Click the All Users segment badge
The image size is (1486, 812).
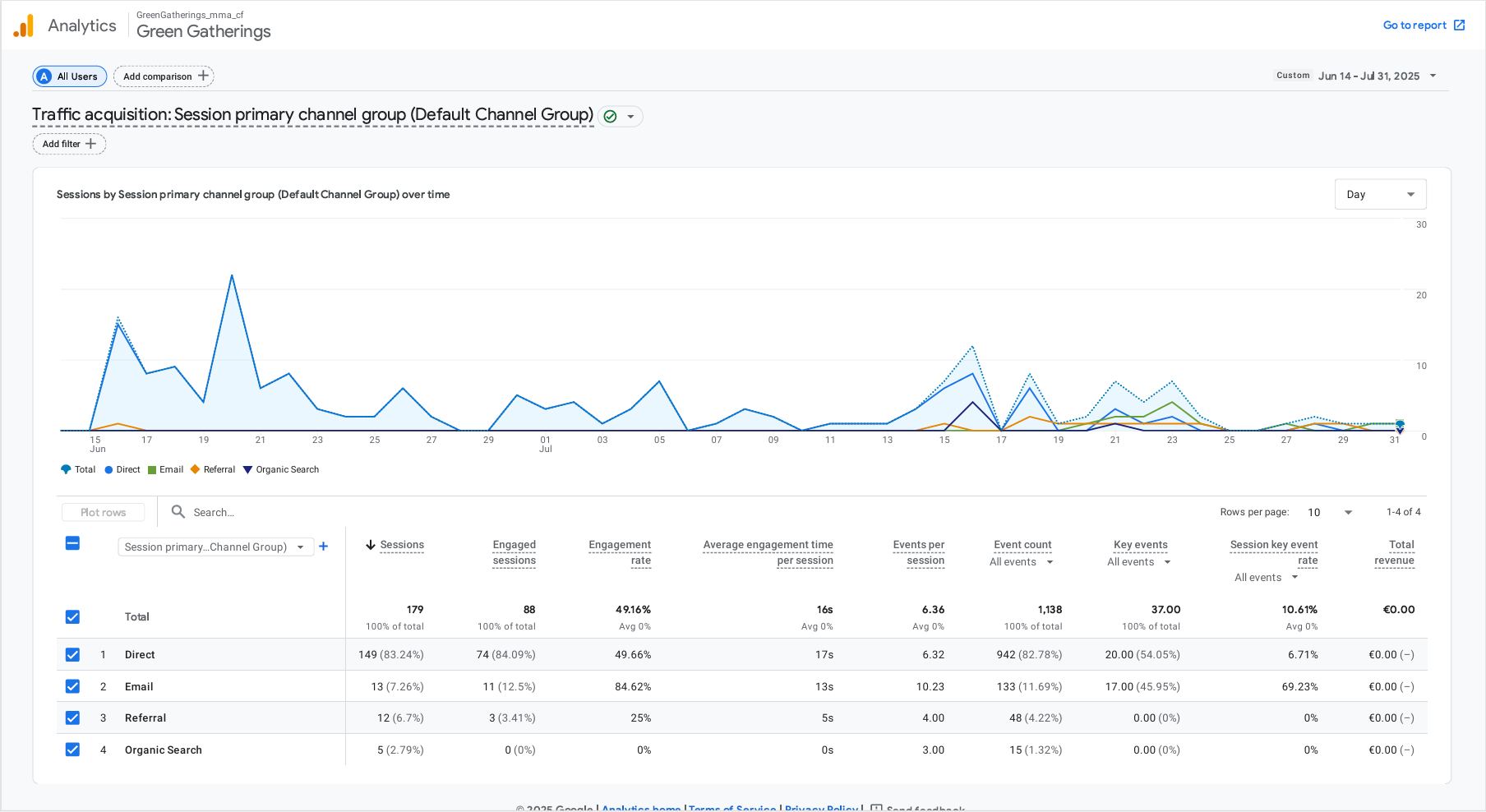click(x=70, y=76)
